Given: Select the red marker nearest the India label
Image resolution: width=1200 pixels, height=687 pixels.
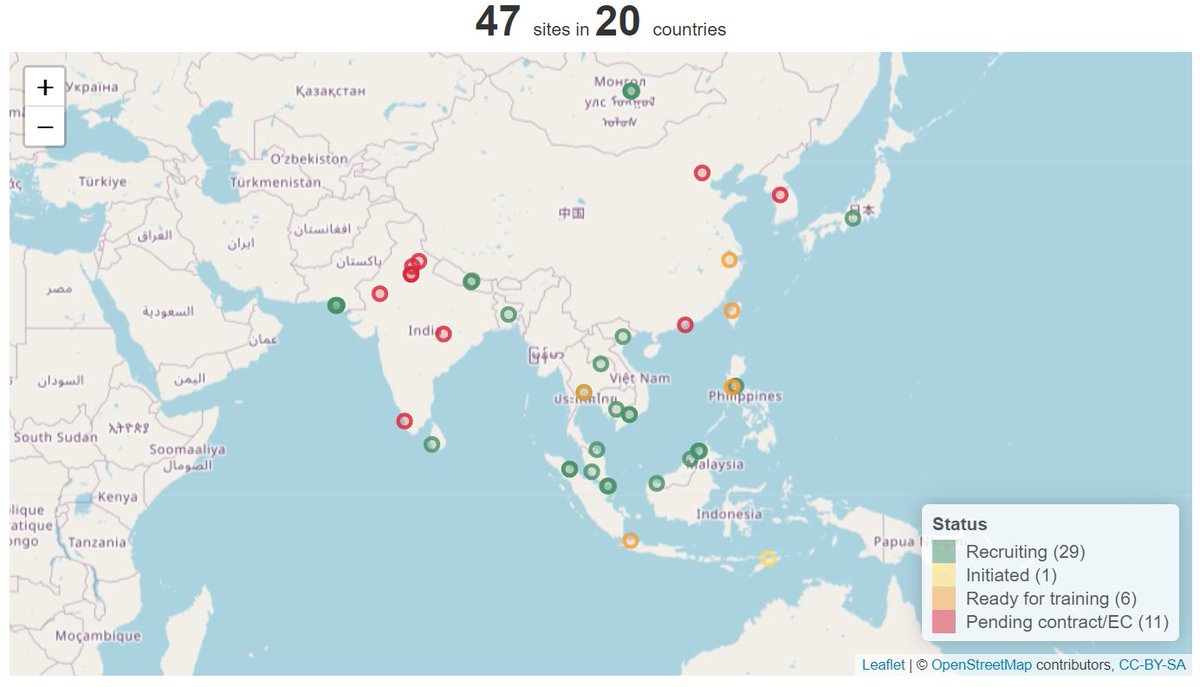Looking at the screenshot, I should coord(443,334).
